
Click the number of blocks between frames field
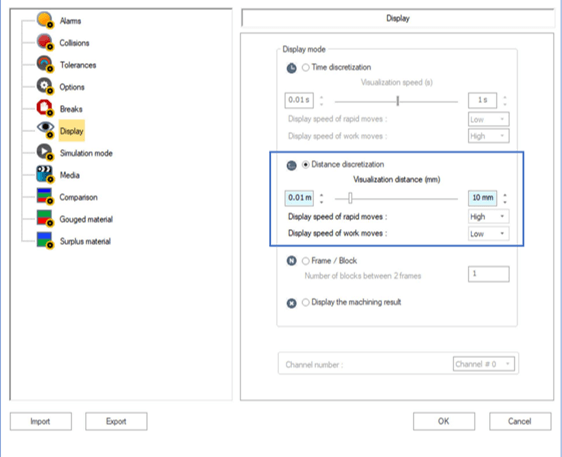[x=489, y=274]
